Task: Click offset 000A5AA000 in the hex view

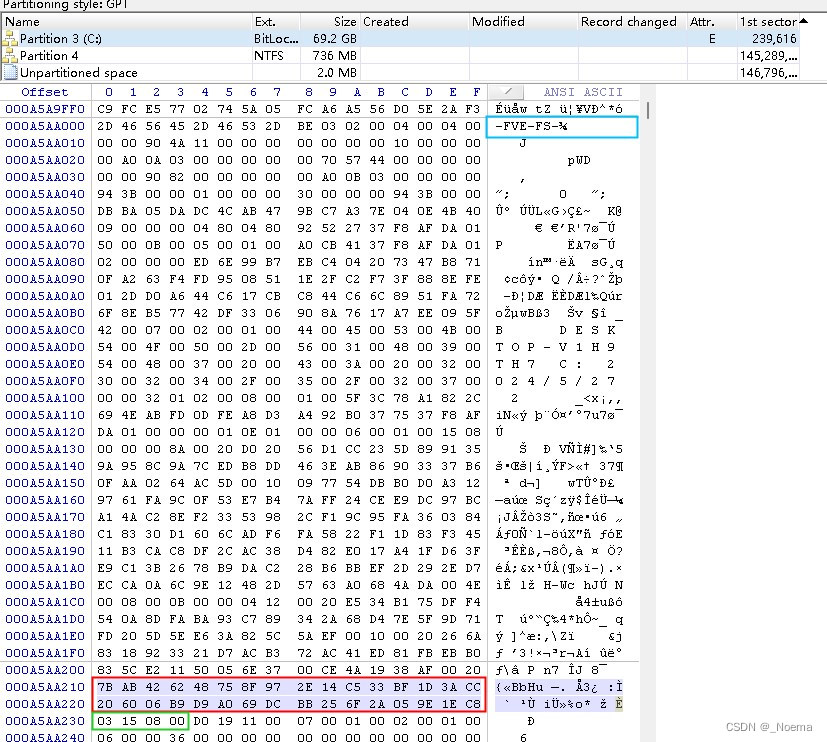Action: (45, 126)
